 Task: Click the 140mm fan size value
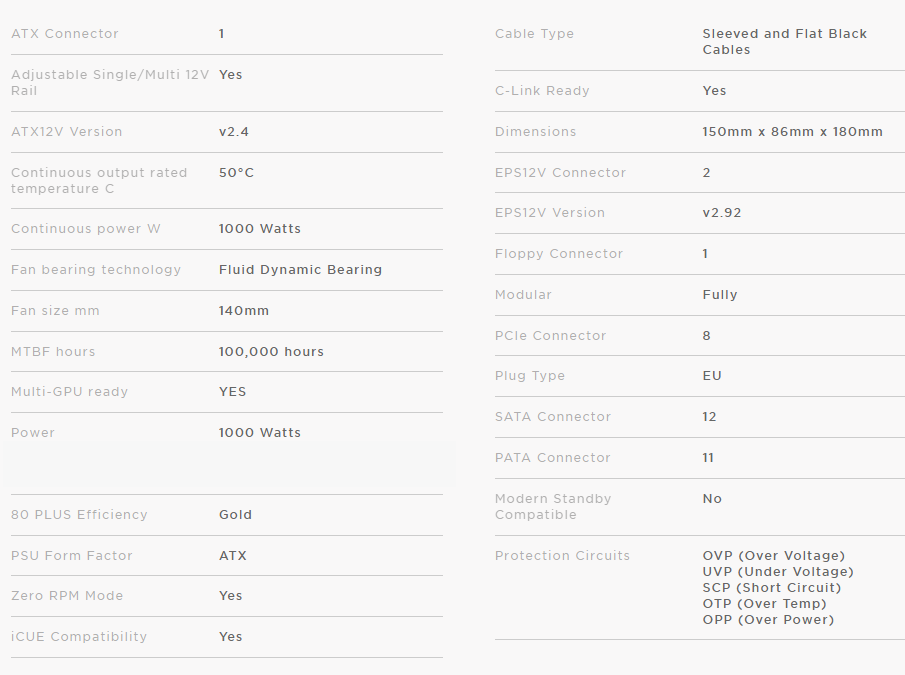(x=244, y=311)
